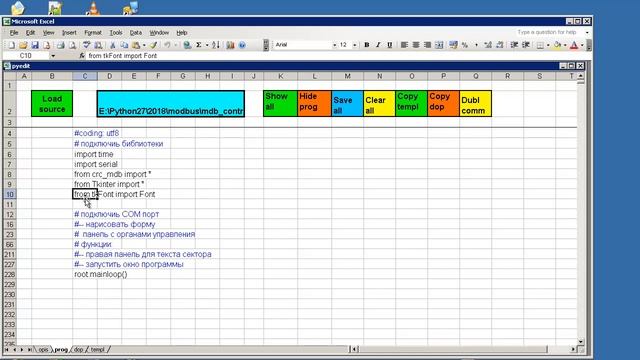Expand the AutoSum functions arrow
The width and height of the screenshot is (640, 360).
[207, 45]
